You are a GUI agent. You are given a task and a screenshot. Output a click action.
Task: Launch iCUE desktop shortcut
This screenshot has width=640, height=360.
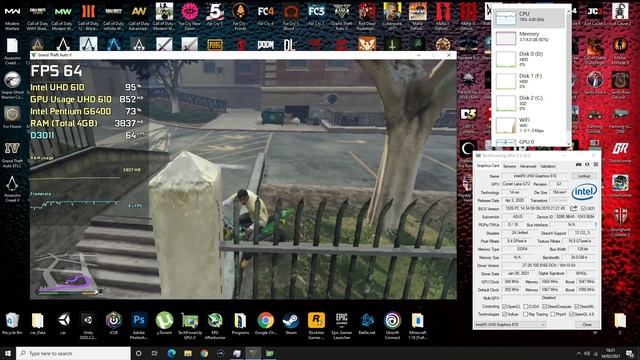coord(113,324)
